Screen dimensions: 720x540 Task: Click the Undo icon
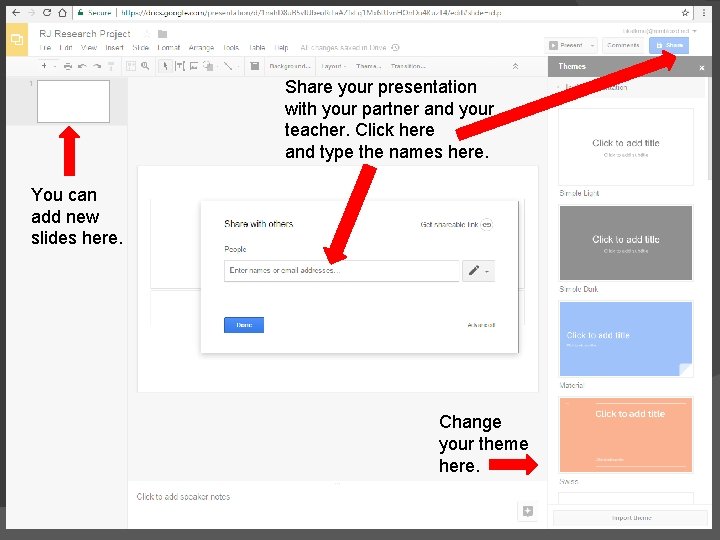tap(82, 67)
